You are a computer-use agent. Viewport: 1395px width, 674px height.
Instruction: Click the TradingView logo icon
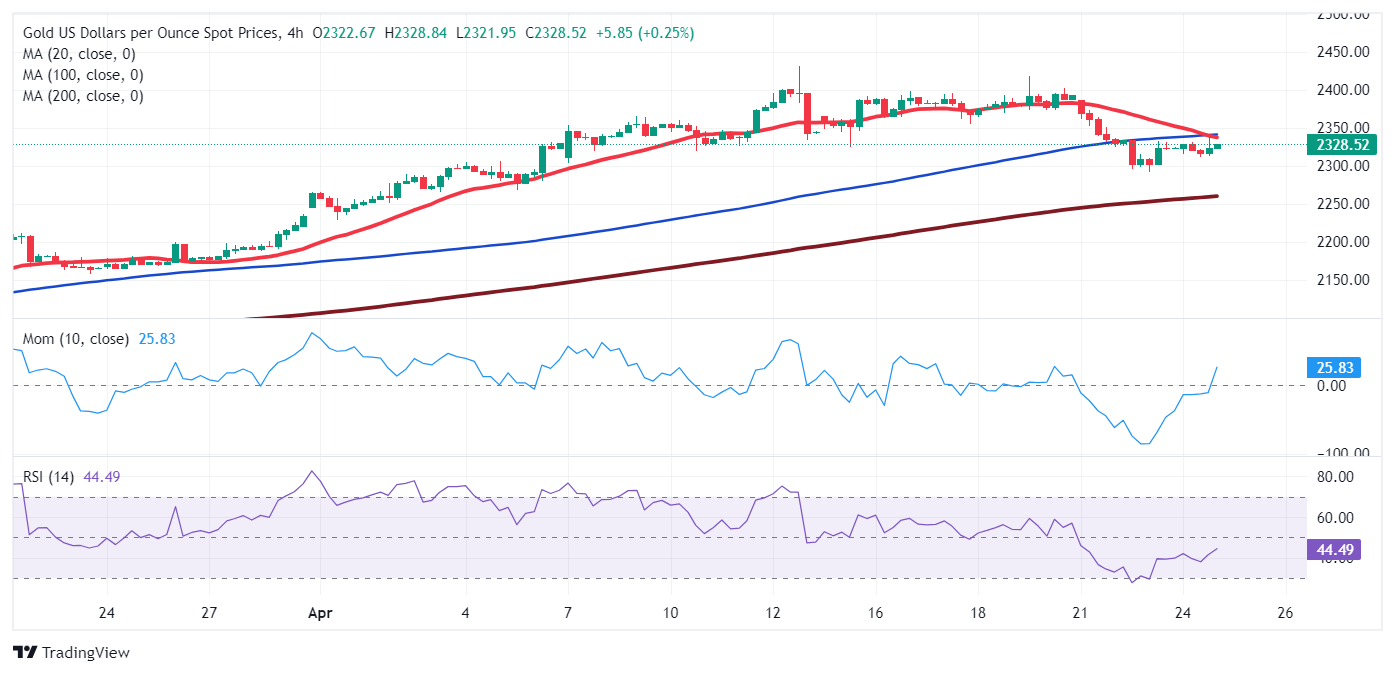click(x=27, y=653)
